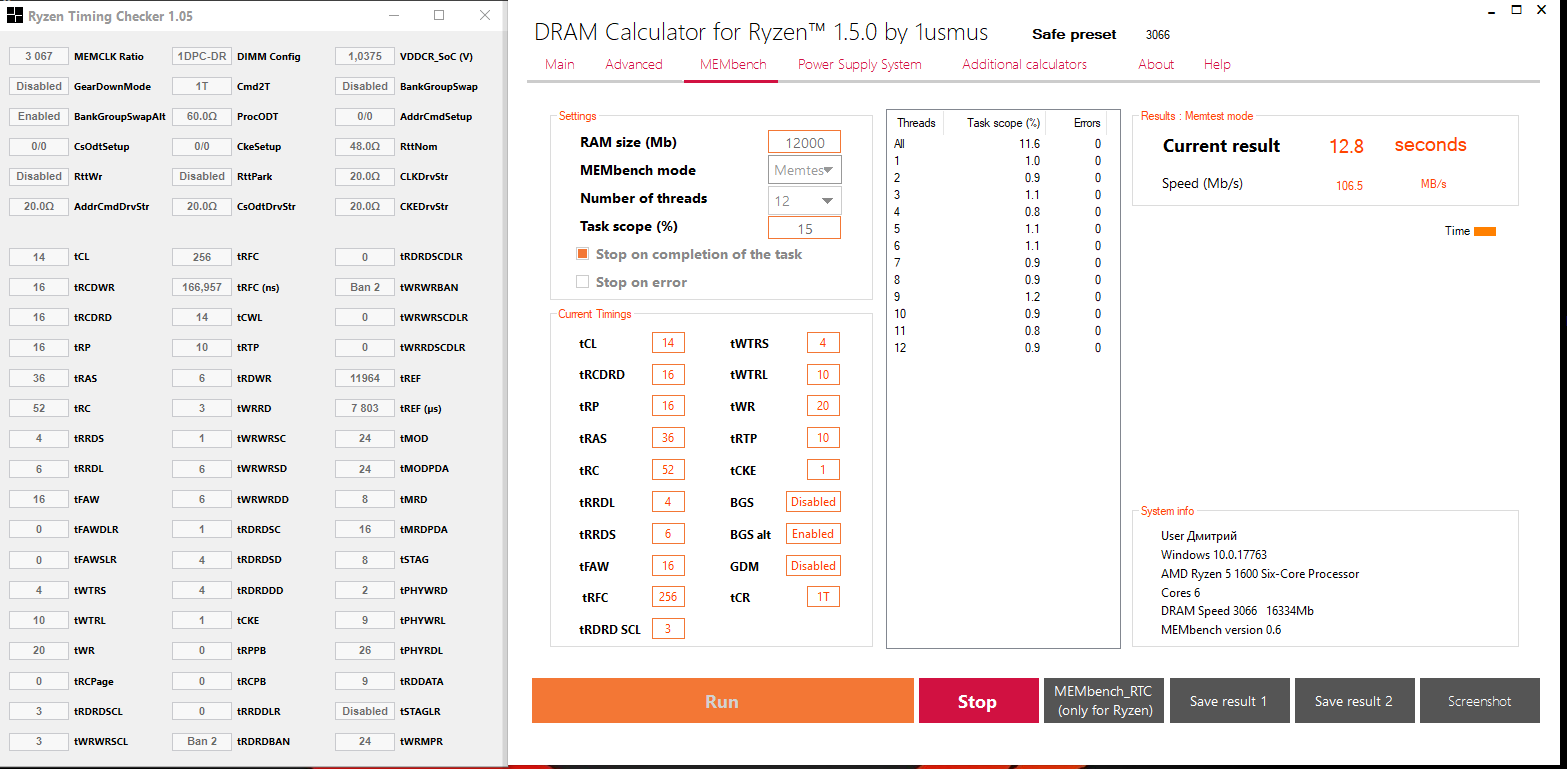Select the MEMbench tab
This screenshot has width=1567, height=769.
click(x=733, y=64)
